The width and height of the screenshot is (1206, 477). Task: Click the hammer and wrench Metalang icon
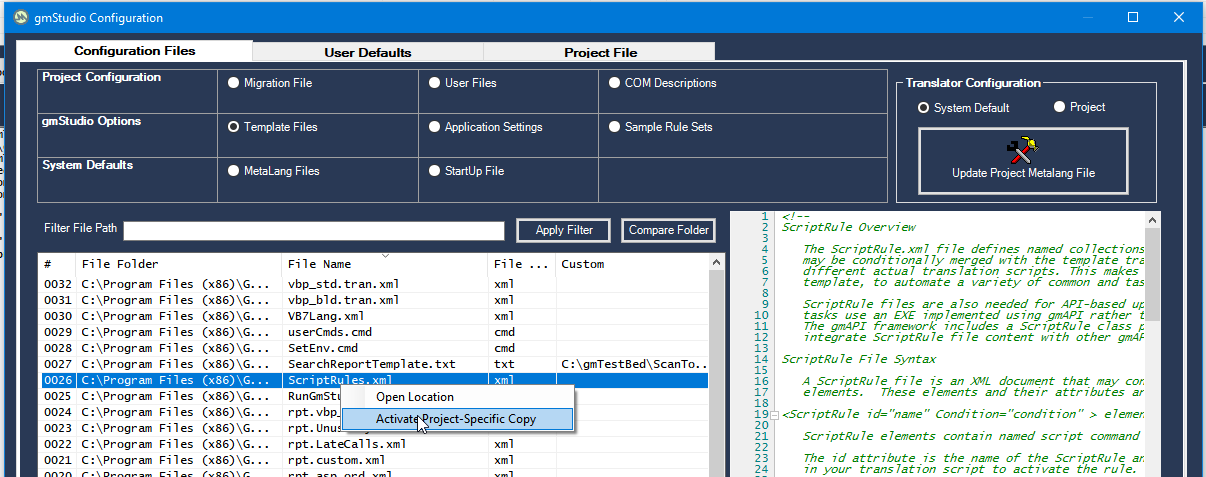(x=1022, y=151)
